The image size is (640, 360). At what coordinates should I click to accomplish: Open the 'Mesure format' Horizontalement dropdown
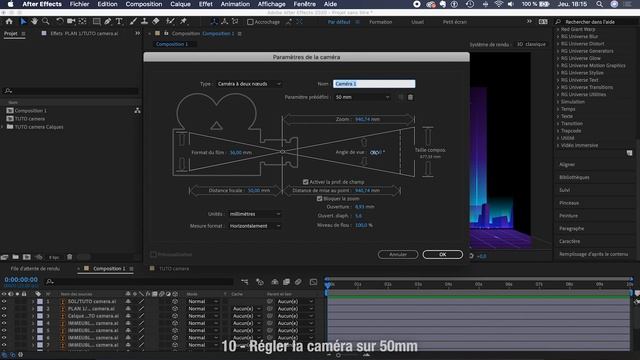(255, 226)
